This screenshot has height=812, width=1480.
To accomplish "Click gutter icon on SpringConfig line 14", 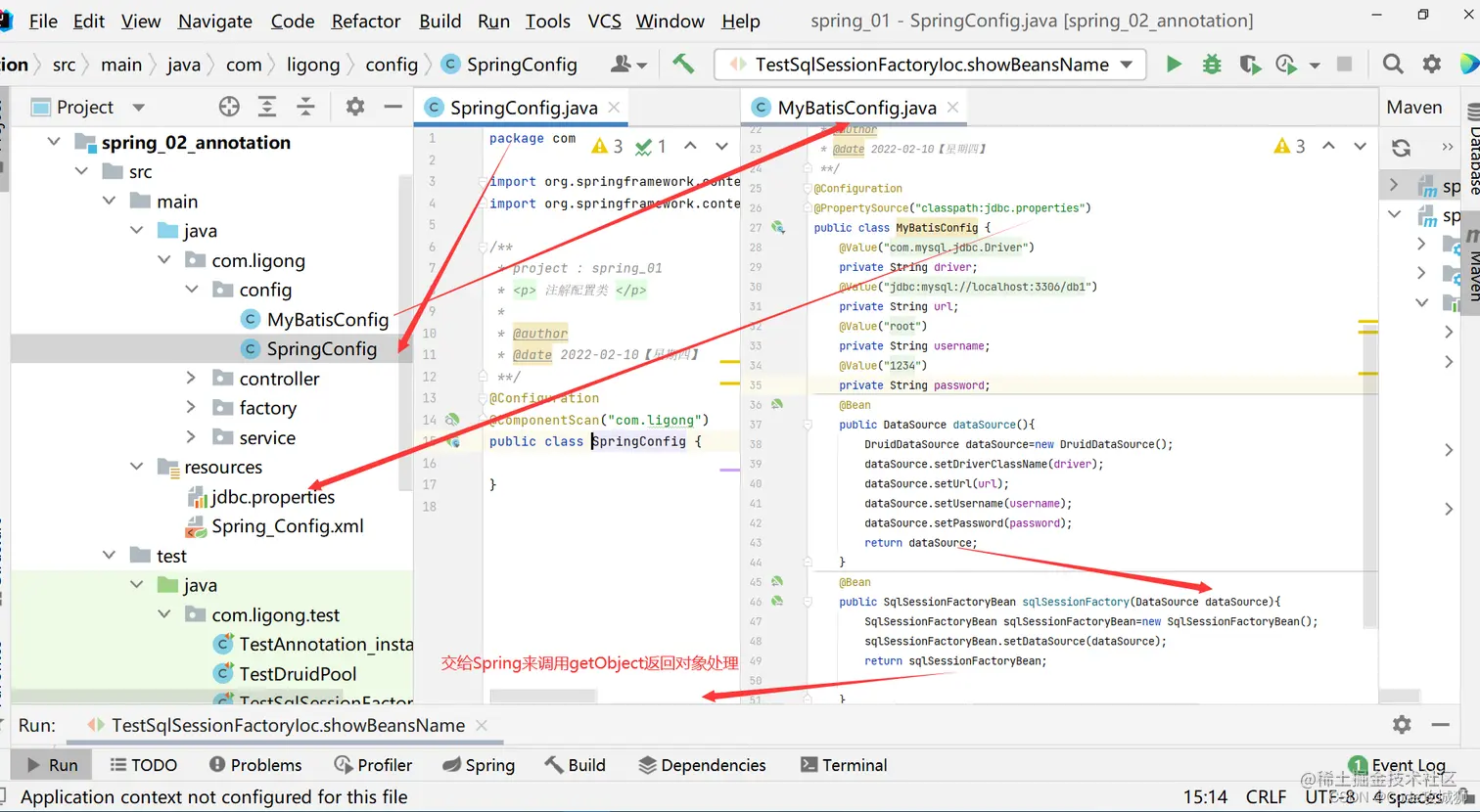I will pos(452,420).
